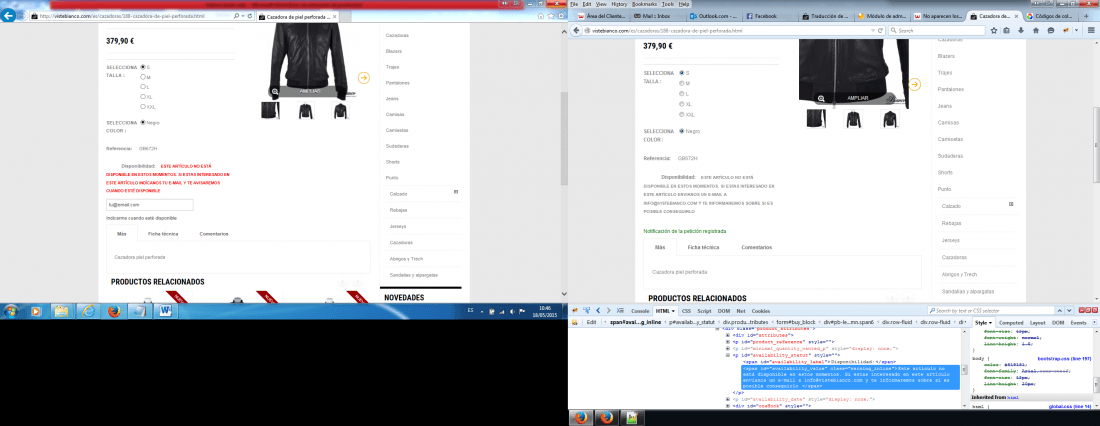1100x426 pixels.
Task: Go back in Firefox window
Action: pyautogui.click(x=577, y=30)
